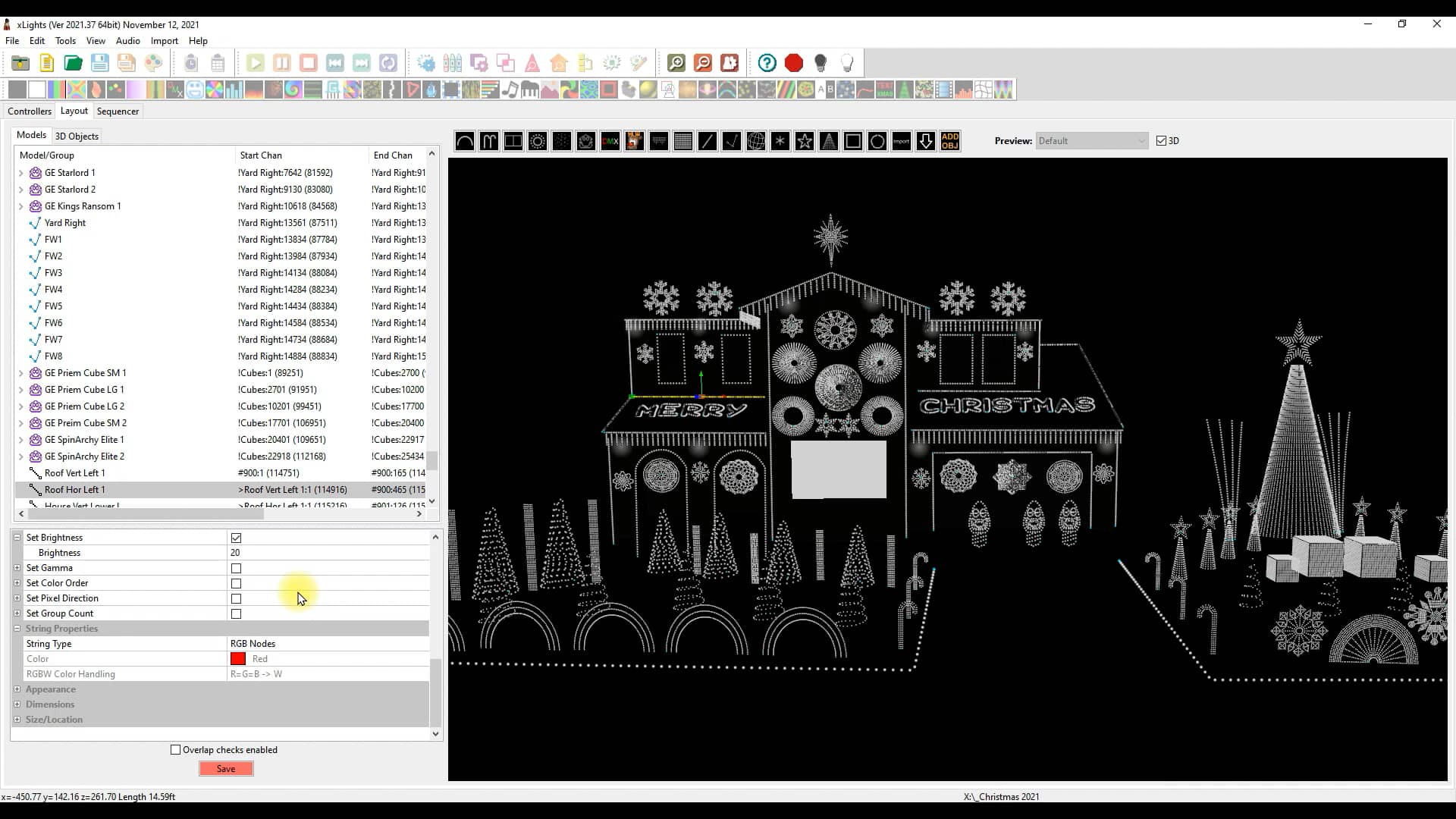Click the Save button
Image resolution: width=1456 pixels, height=819 pixels.
226,768
